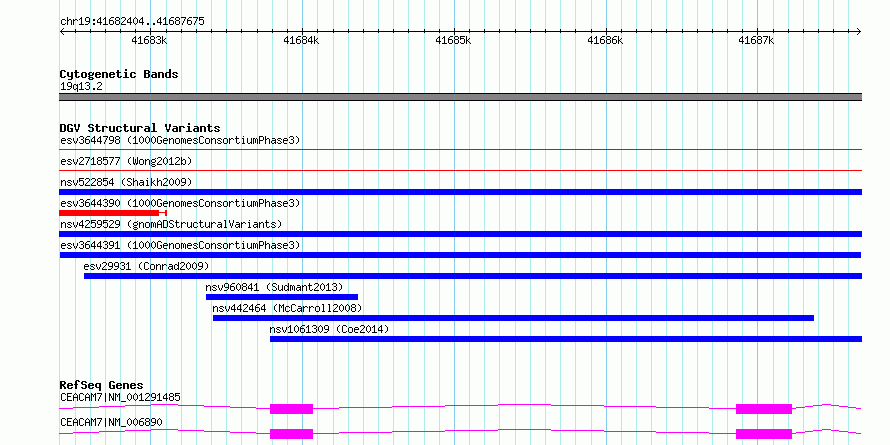Select second exon of CEACAM7 NM_001291485

[x=764, y=409]
